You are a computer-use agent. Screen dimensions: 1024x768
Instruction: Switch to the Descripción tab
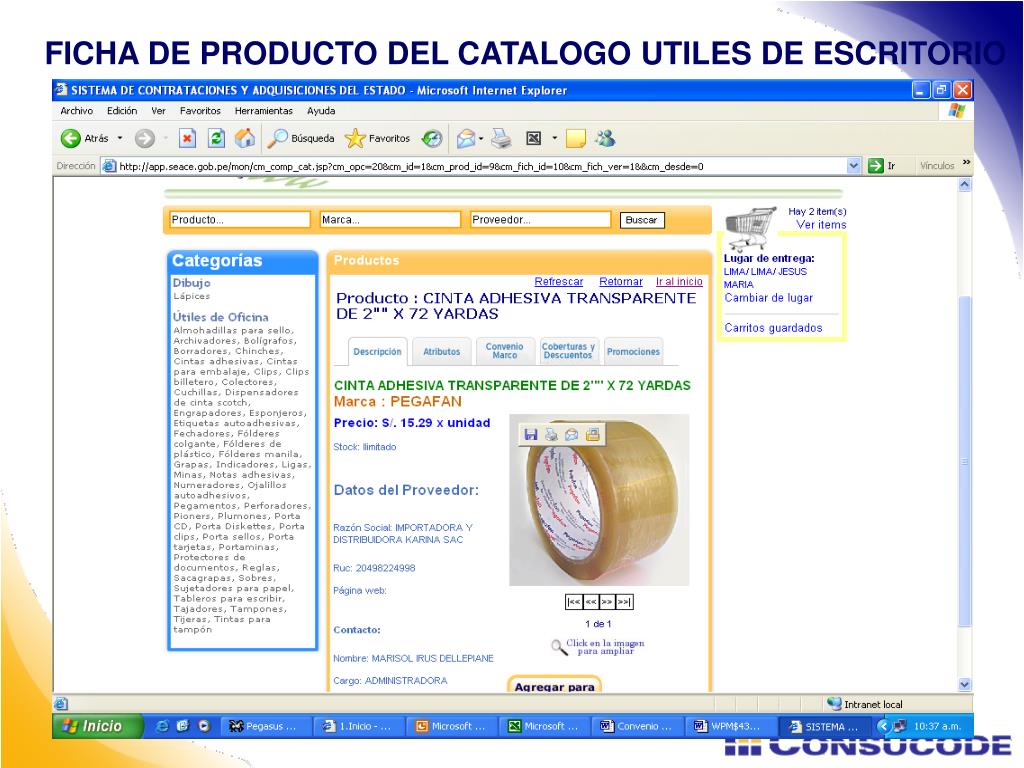377,351
